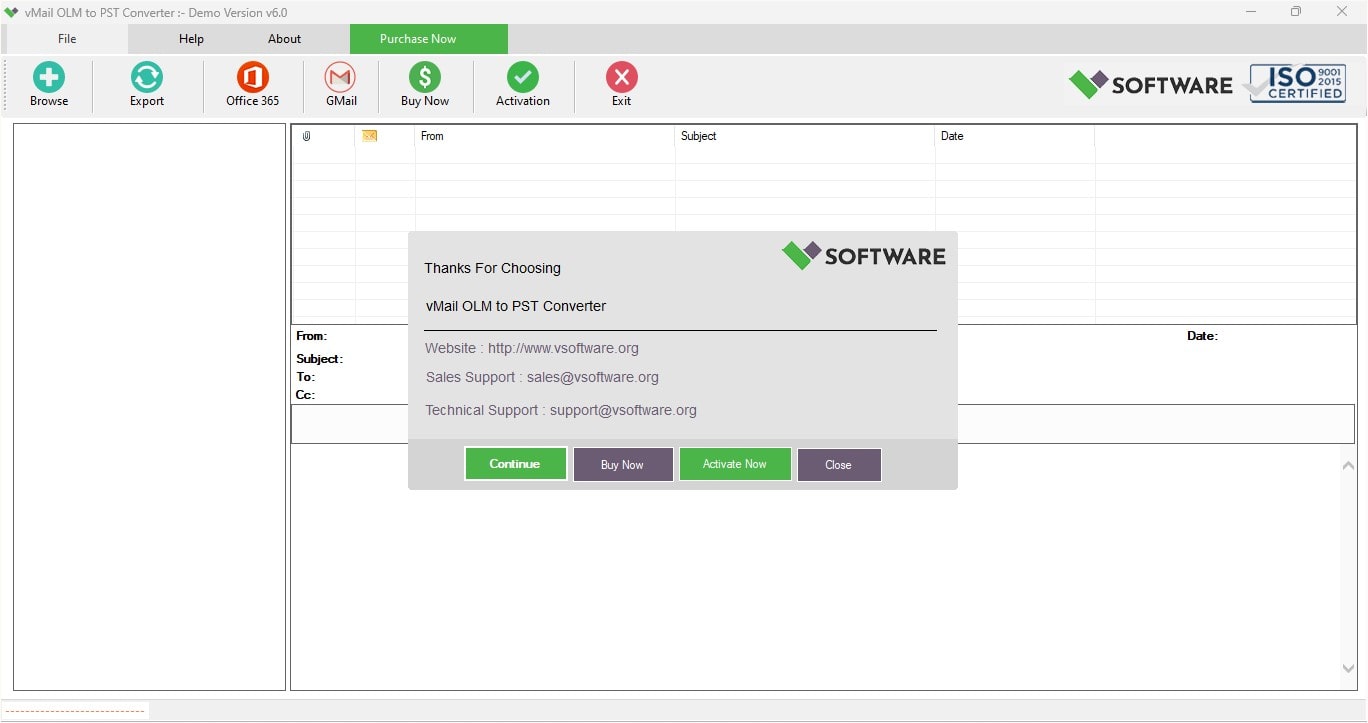Click the 'Thanks For Choosing' text
This screenshot has height=723, width=1368.
(492, 268)
